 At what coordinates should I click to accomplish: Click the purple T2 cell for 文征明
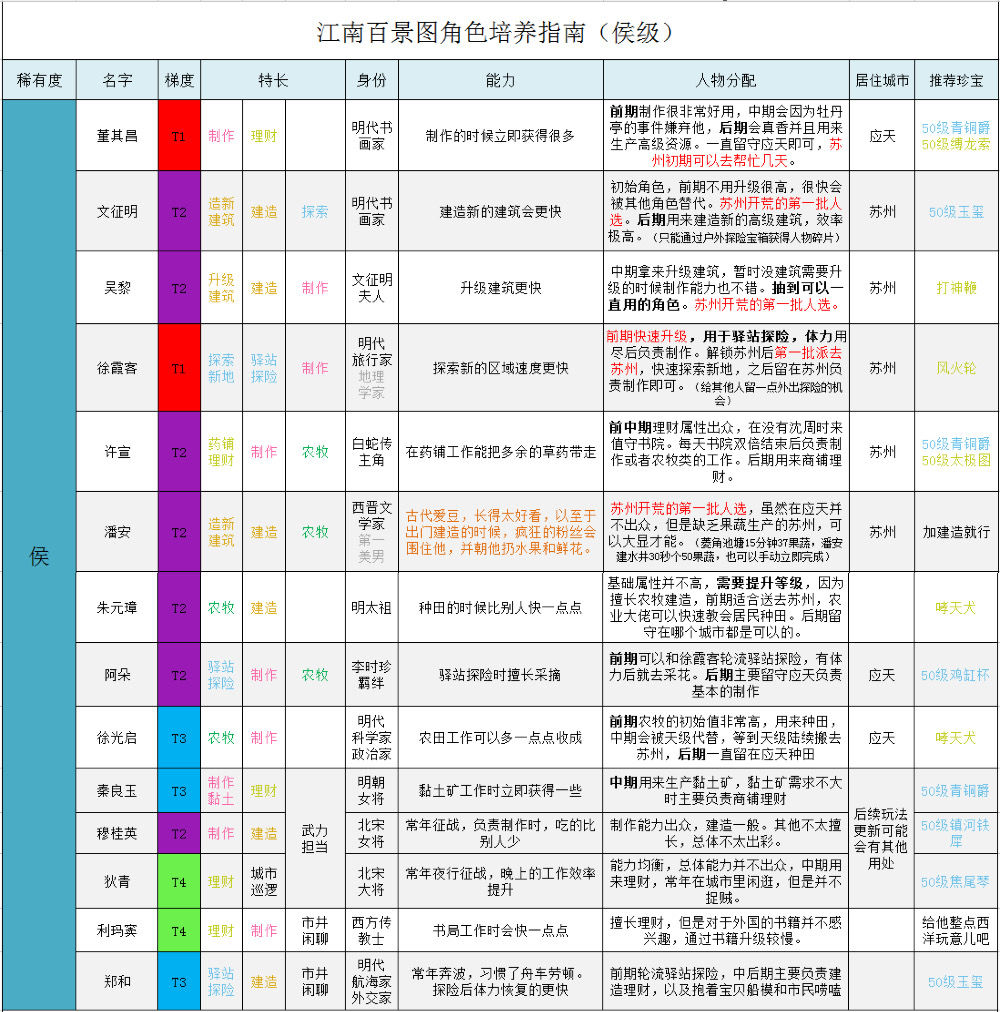click(x=179, y=212)
